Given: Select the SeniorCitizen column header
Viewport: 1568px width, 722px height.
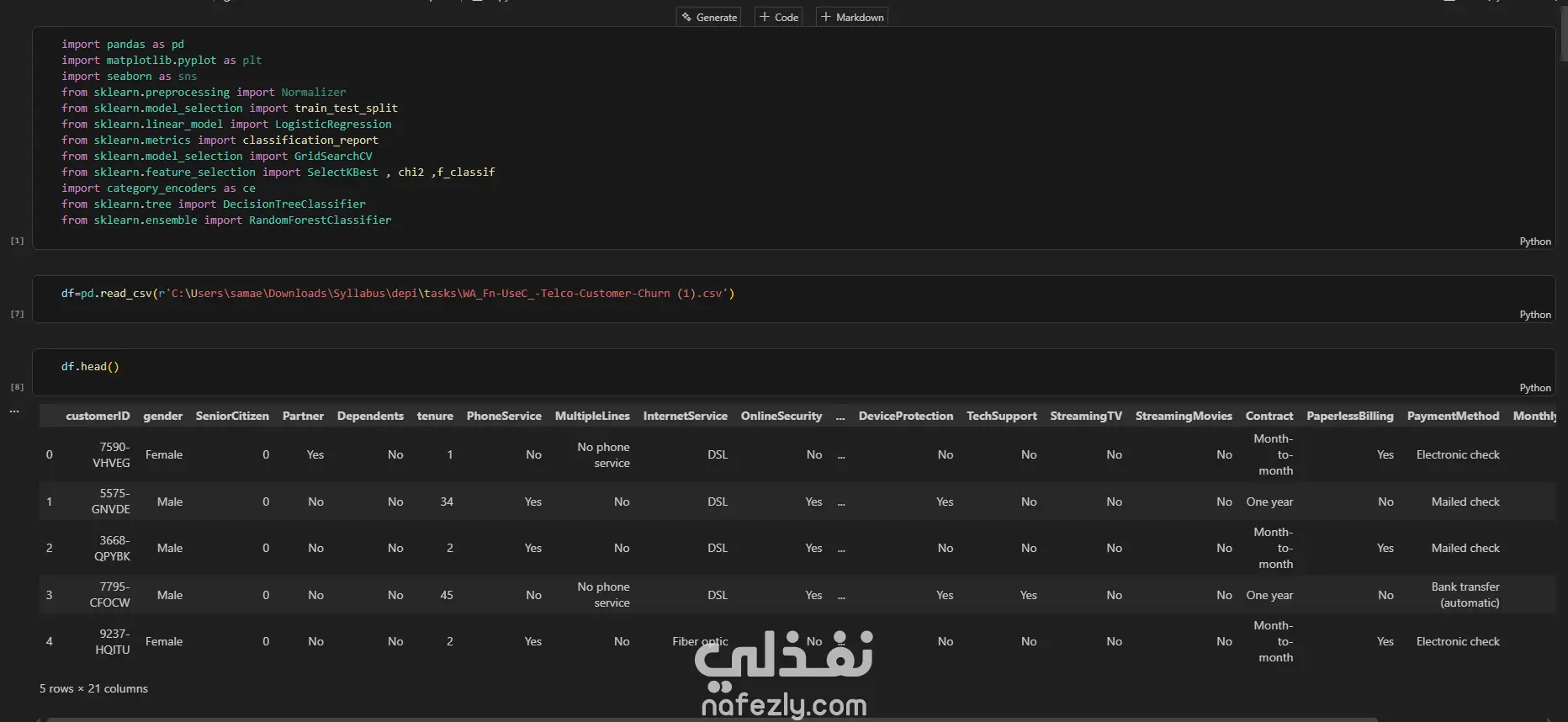Looking at the screenshot, I should coord(232,416).
